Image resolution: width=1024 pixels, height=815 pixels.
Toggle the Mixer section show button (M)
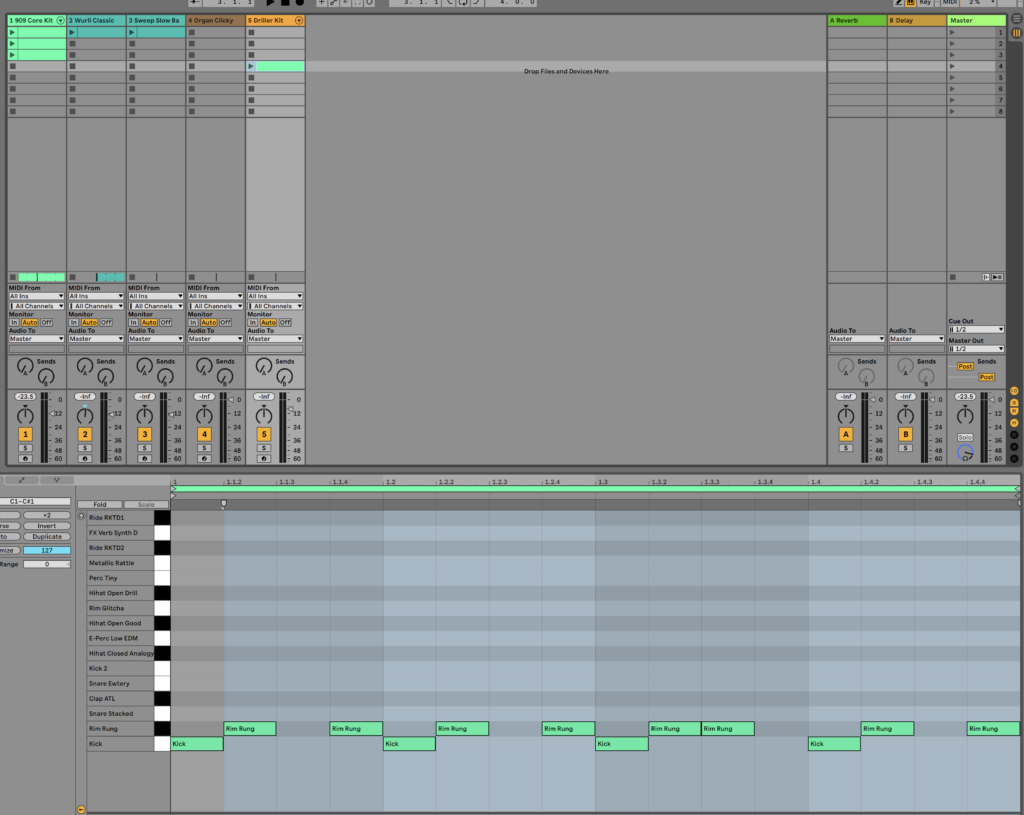(x=1014, y=423)
